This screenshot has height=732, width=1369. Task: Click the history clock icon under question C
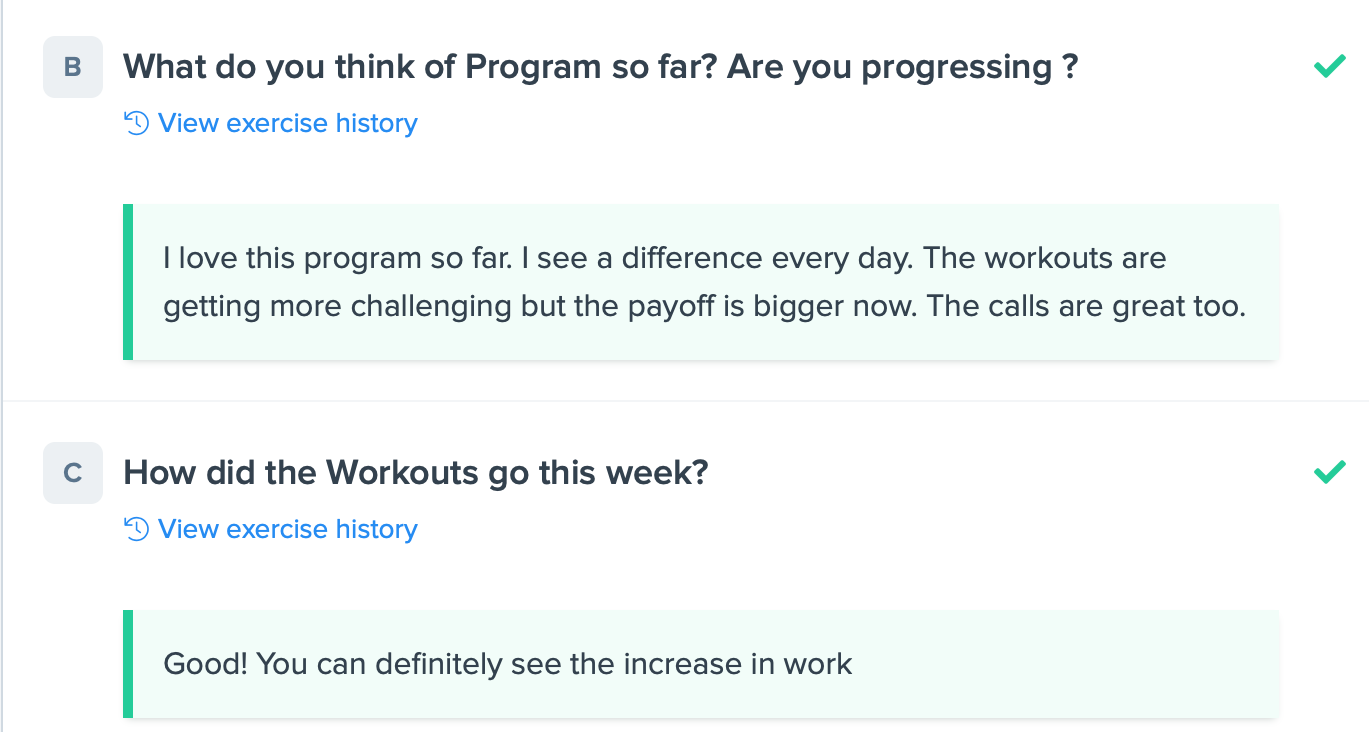[136, 529]
